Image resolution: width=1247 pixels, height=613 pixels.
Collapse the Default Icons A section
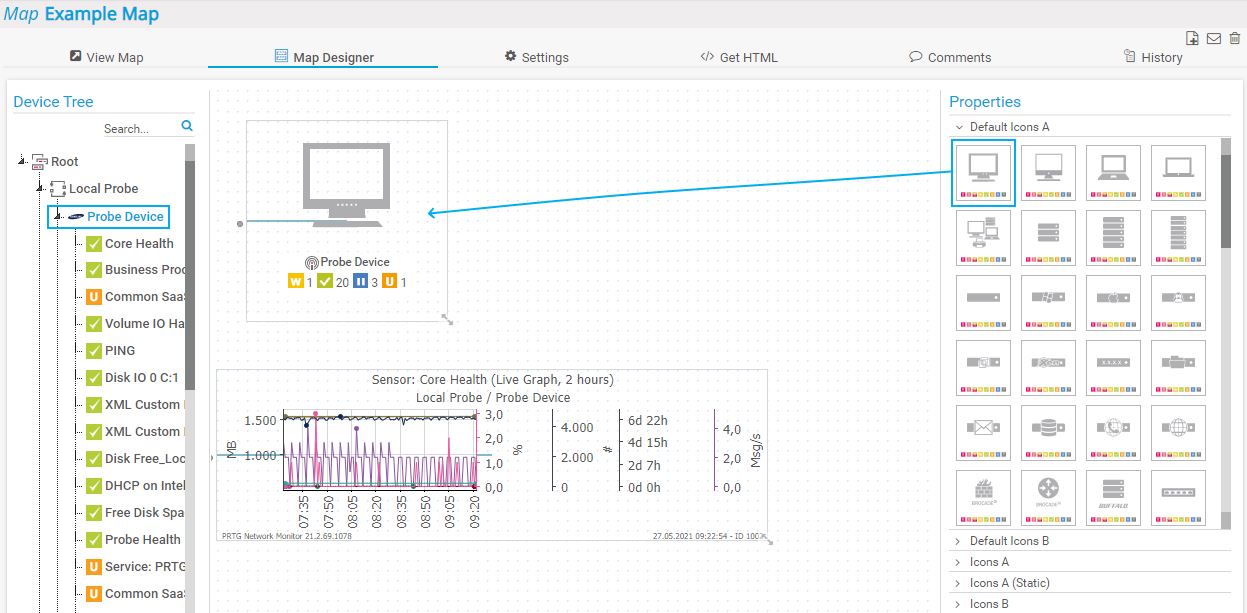[959, 127]
